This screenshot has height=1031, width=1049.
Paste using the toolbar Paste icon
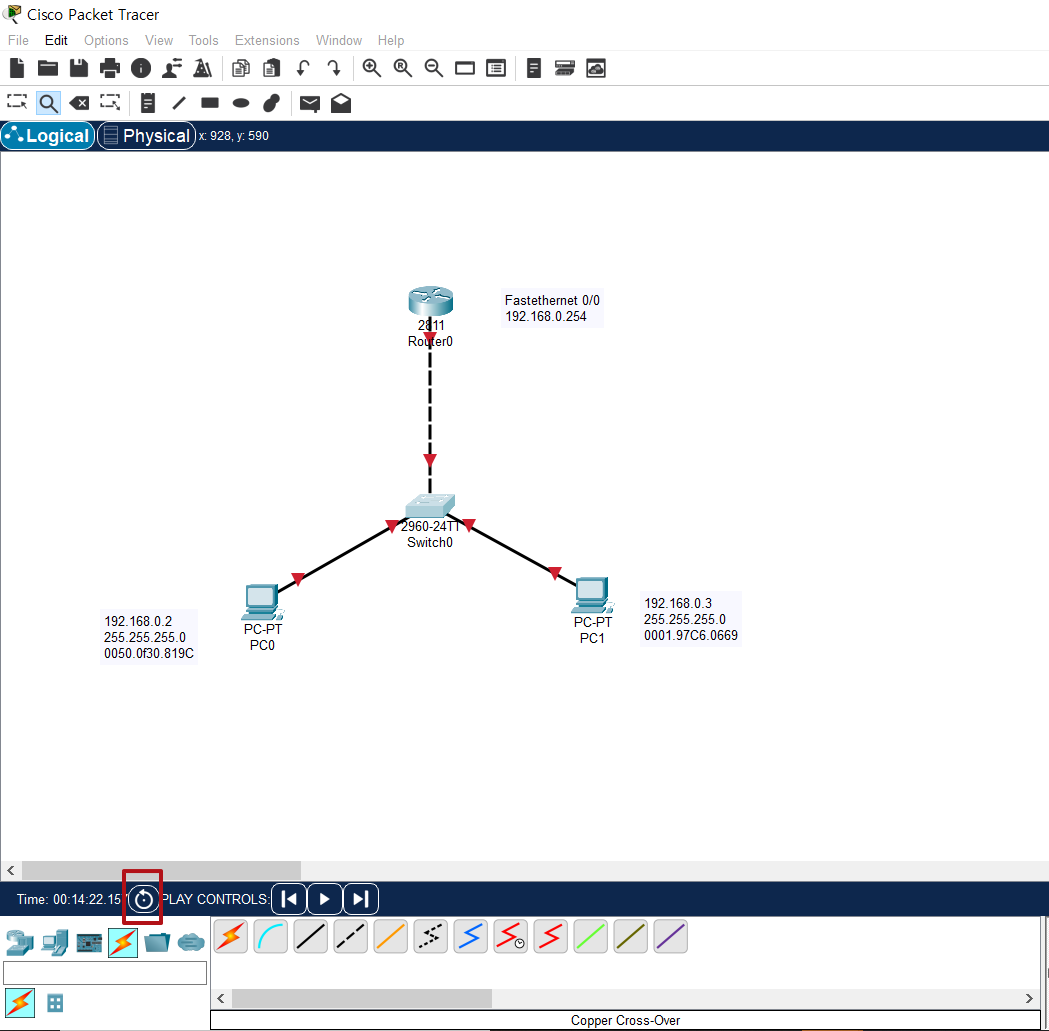coord(272,68)
